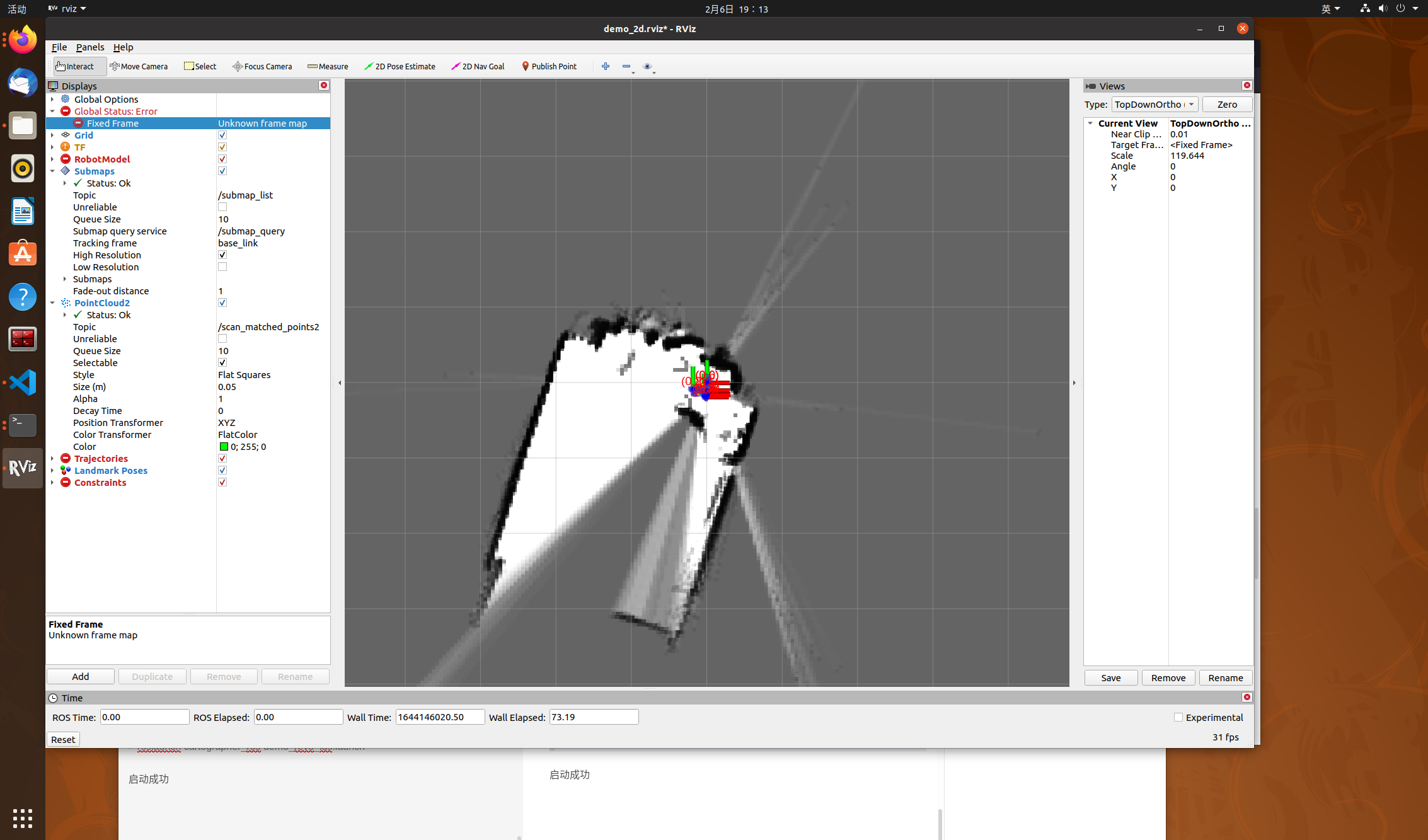Screen dimensions: 1428x840
Task: Choose the 2D Pose Estimate tool
Action: click(400, 66)
